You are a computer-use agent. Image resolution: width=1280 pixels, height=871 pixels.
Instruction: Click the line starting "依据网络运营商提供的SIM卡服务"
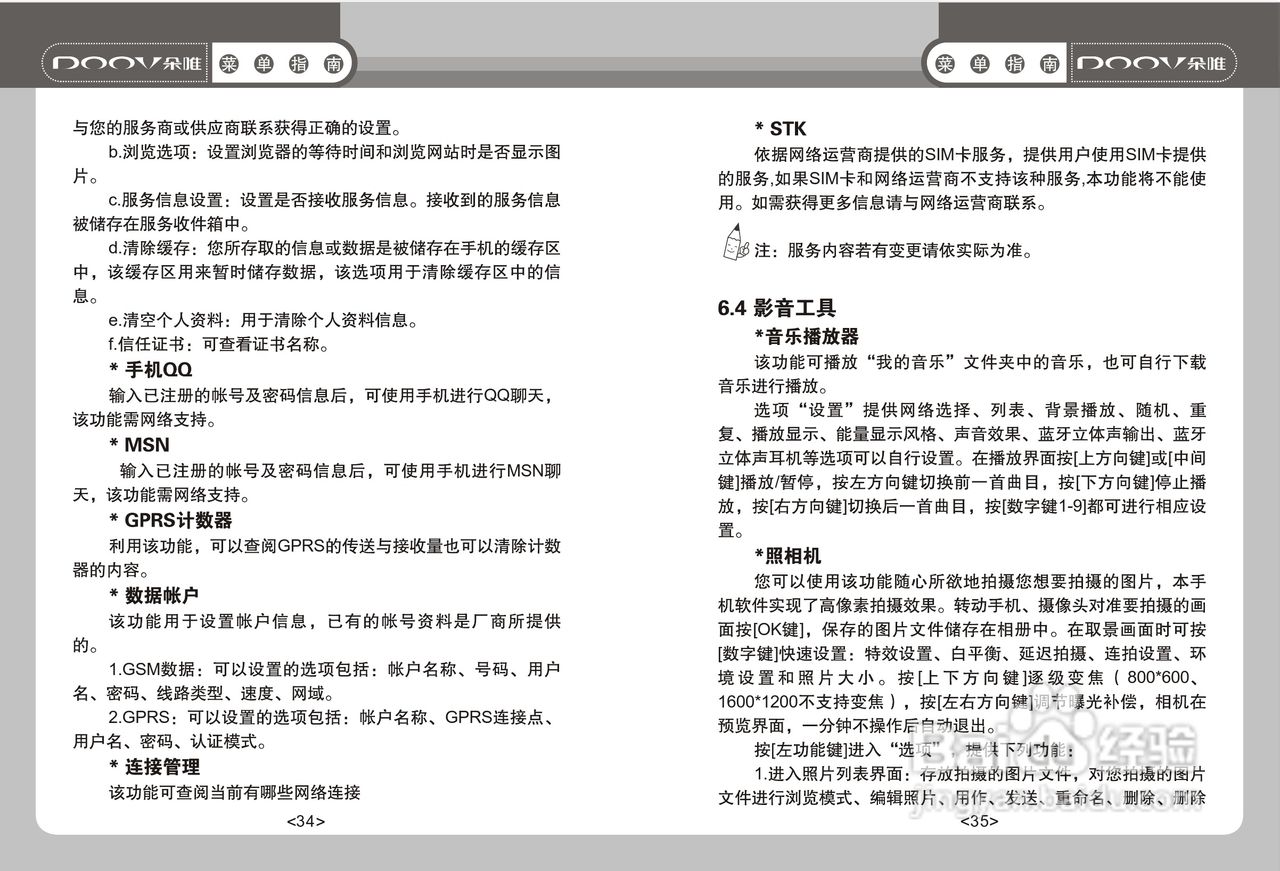980,155
